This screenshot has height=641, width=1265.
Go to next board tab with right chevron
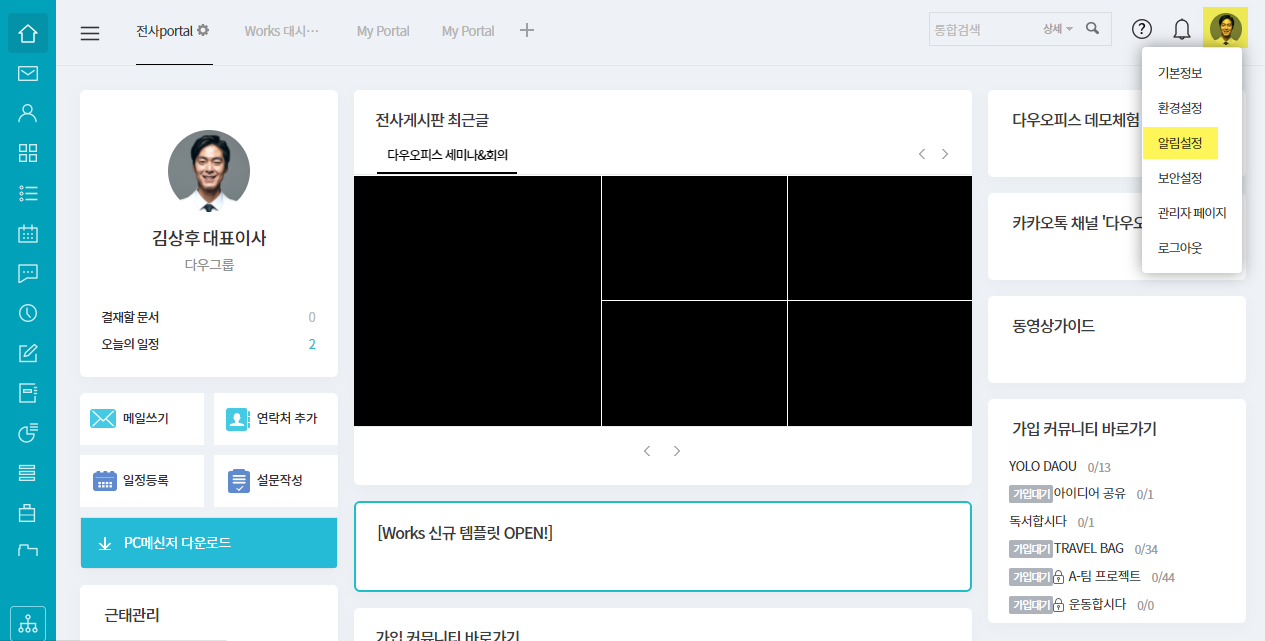[945, 154]
